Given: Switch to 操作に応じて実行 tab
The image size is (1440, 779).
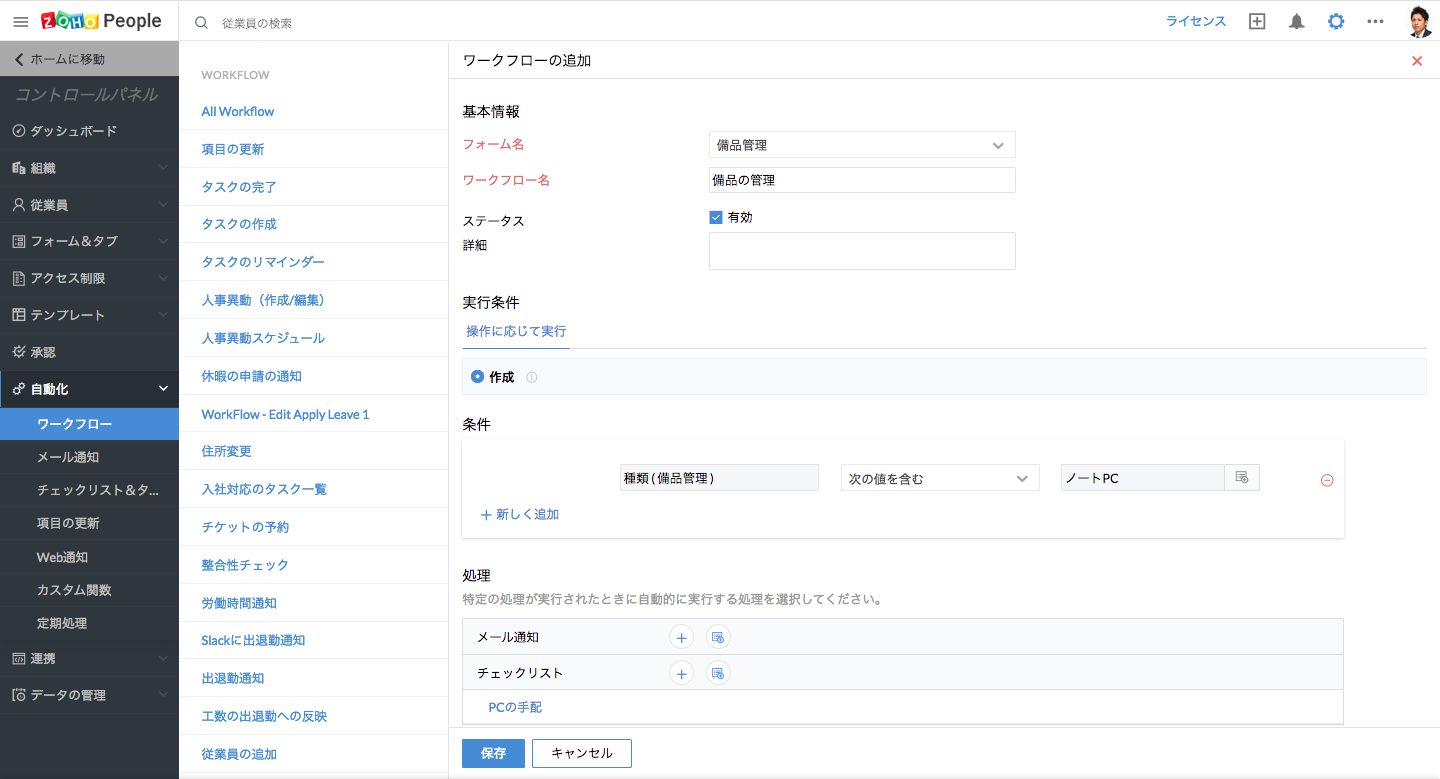Looking at the screenshot, I should pos(516,331).
